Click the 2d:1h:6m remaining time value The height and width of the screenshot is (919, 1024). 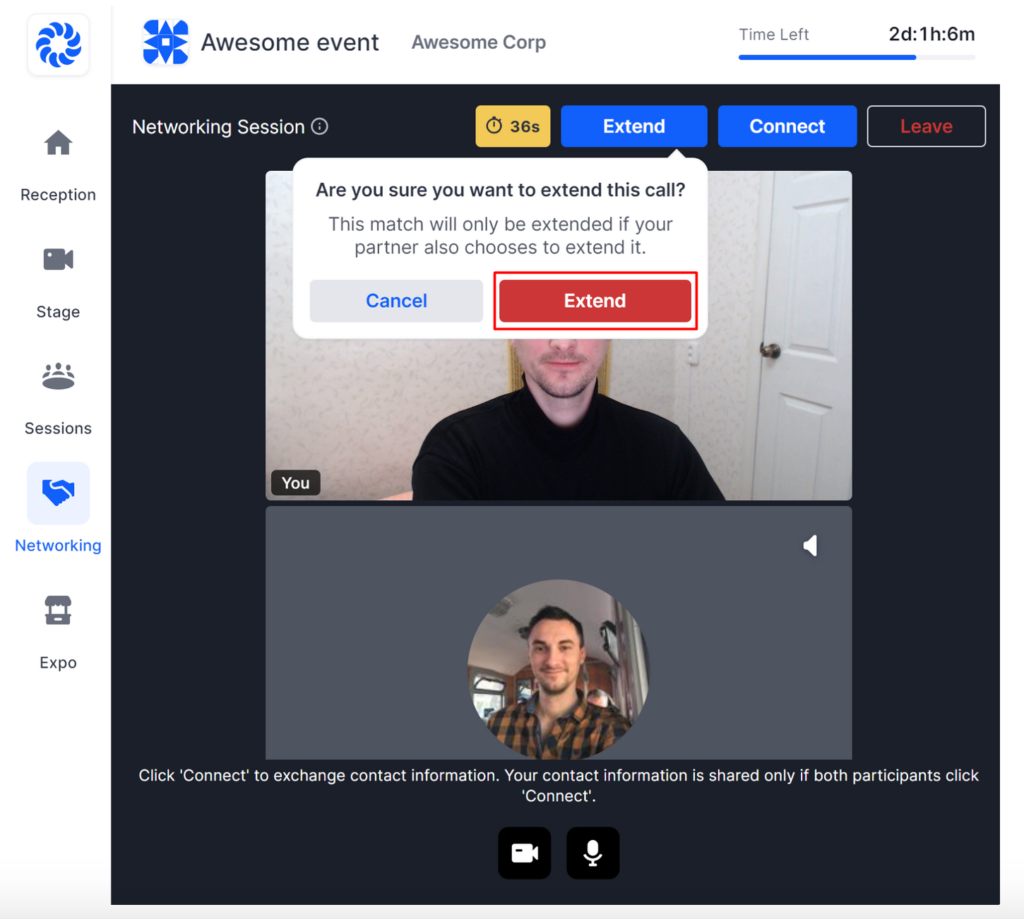932,34
